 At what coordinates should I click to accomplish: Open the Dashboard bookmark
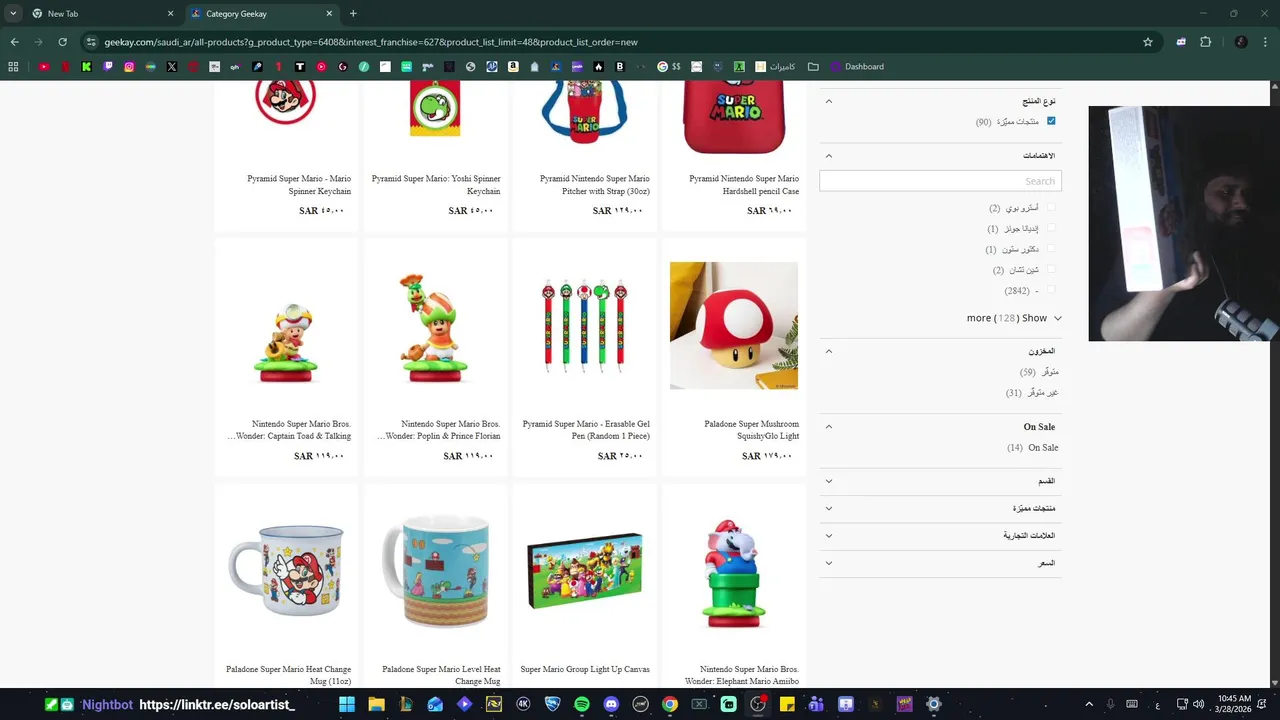point(856,67)
